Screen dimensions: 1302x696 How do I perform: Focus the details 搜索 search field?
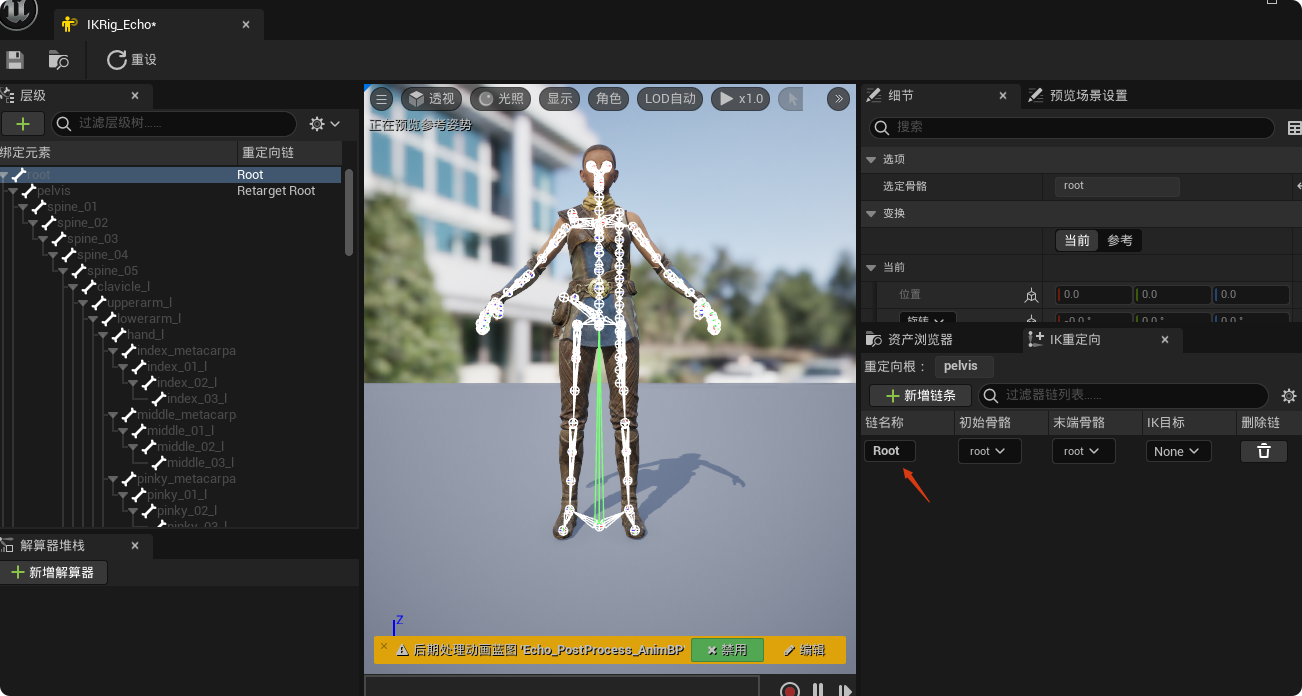coord(1072,127)
